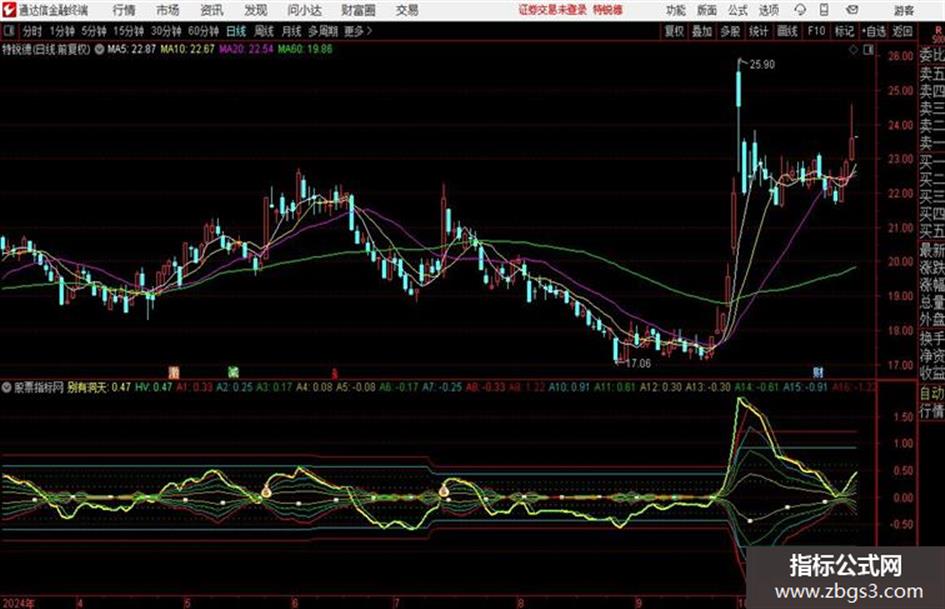Toggle the side panel icon at chart top-right
This screenshot has width=945, height=609.
[868, 51]
